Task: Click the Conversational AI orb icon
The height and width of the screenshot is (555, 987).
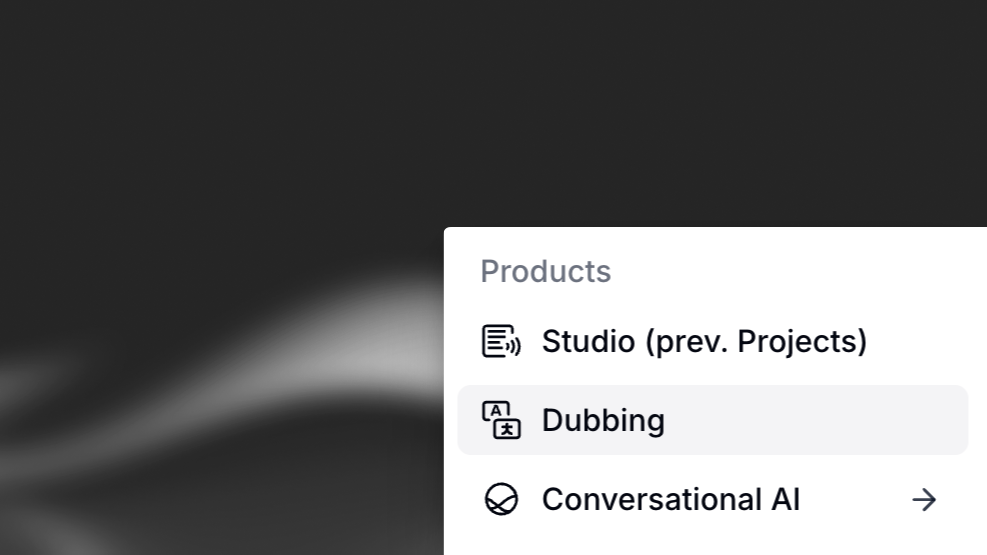Action: [501, 499]
